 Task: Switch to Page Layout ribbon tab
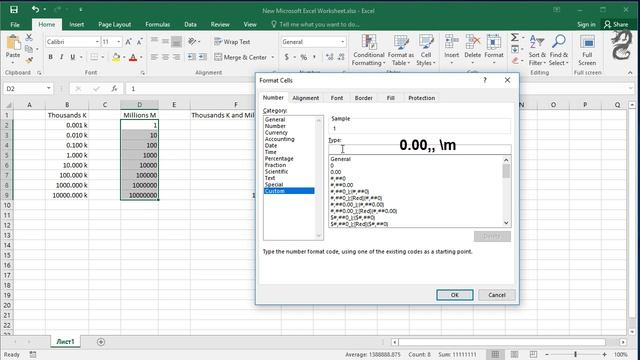(x=115, y=24)
